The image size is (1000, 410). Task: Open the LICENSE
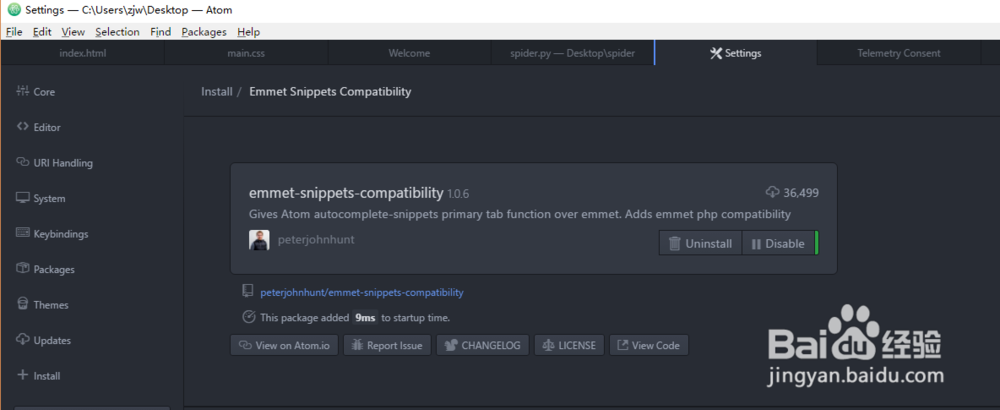pos(569,346)
